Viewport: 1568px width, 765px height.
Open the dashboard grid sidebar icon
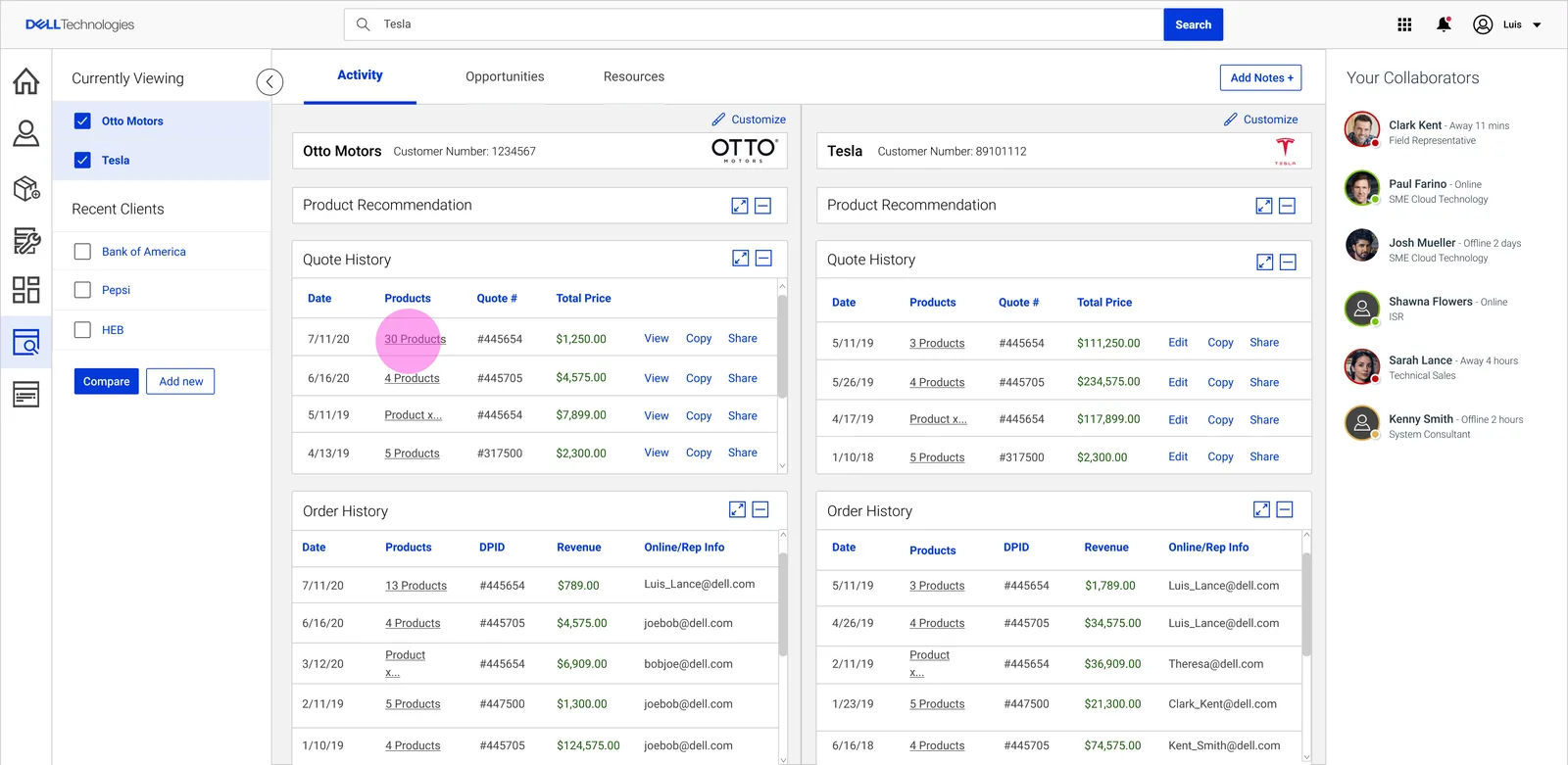26,290
